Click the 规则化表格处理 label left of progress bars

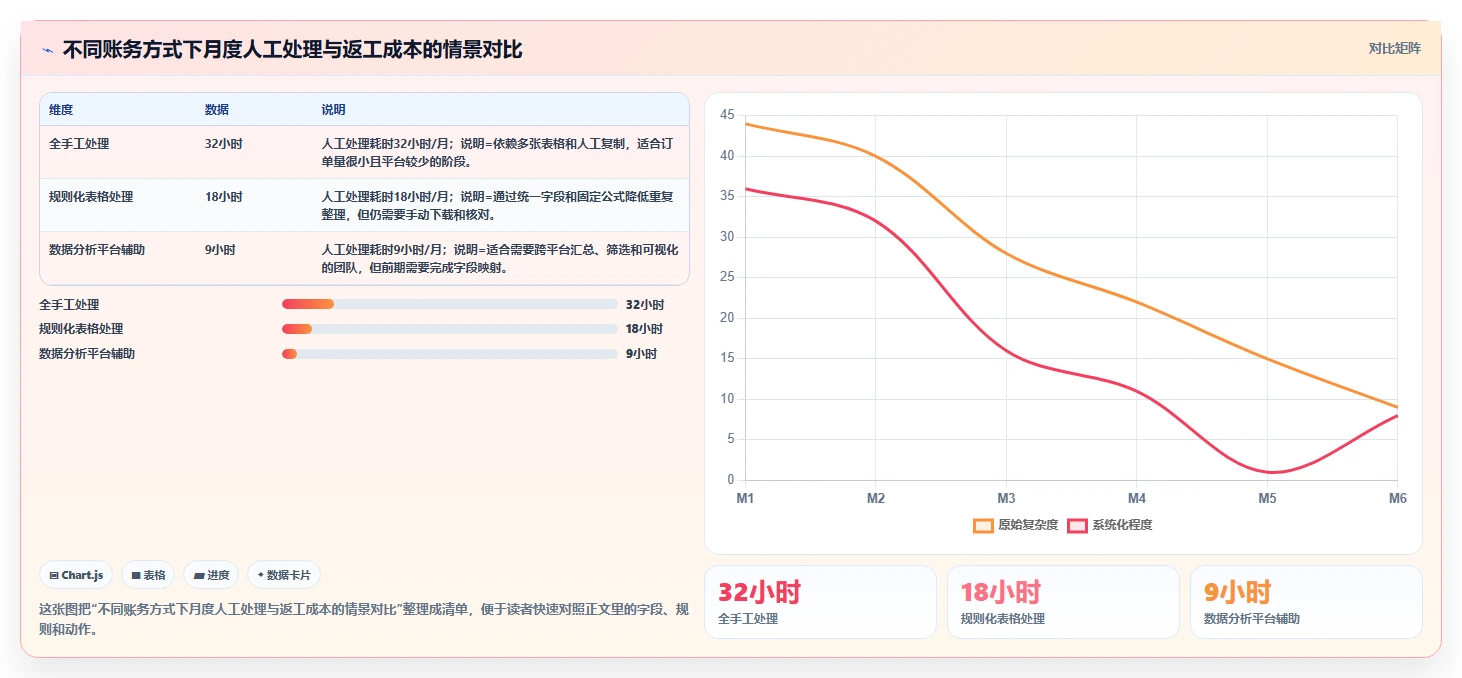click(x=81, y=329)
